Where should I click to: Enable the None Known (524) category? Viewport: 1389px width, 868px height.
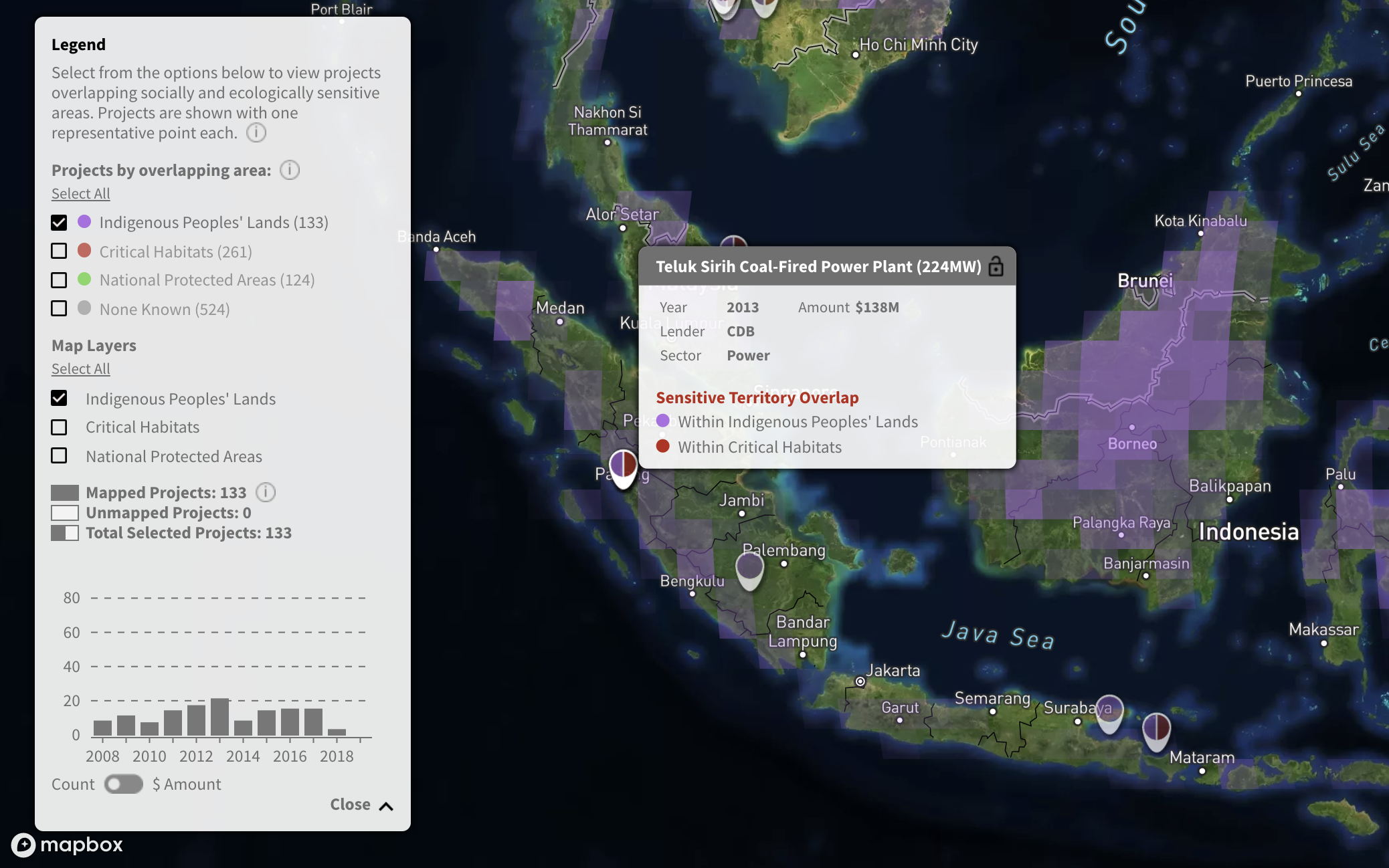[x=59, y=308]
